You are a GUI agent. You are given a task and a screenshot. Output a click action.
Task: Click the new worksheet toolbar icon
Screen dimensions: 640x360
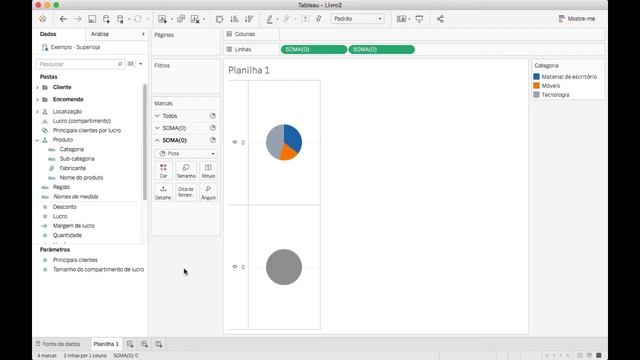162,19
